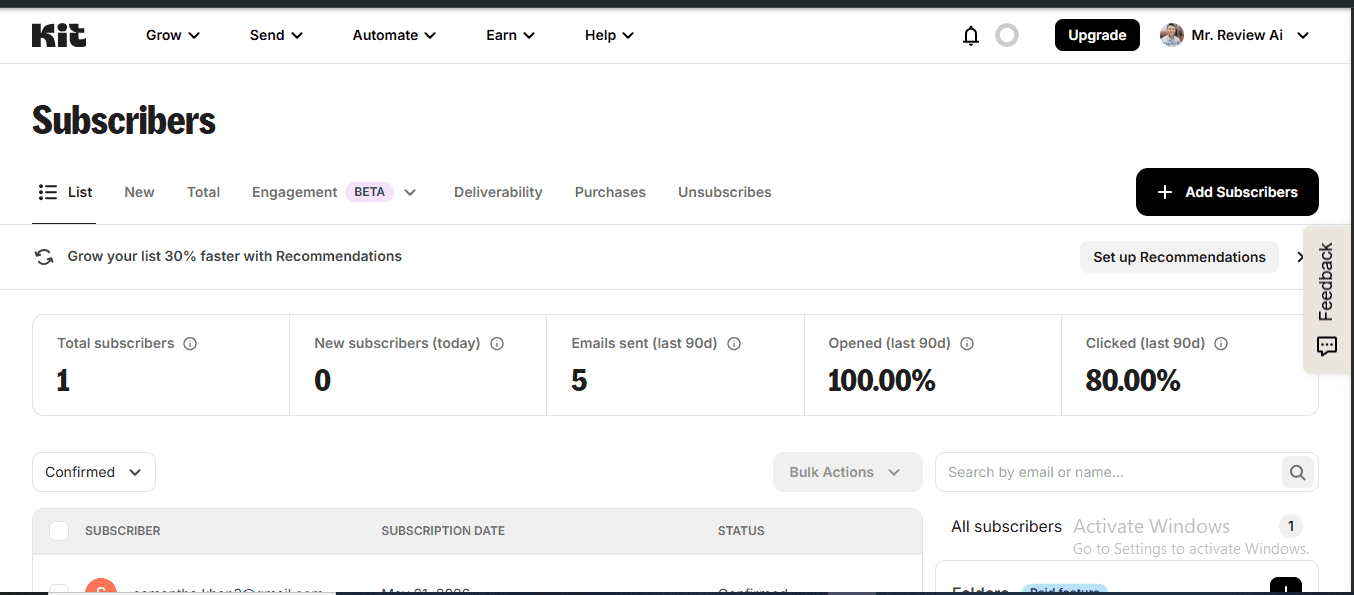This screenshot has height=595, width=1354.
Task: Click the Add Subscribers button
Action: [1227, 192]
